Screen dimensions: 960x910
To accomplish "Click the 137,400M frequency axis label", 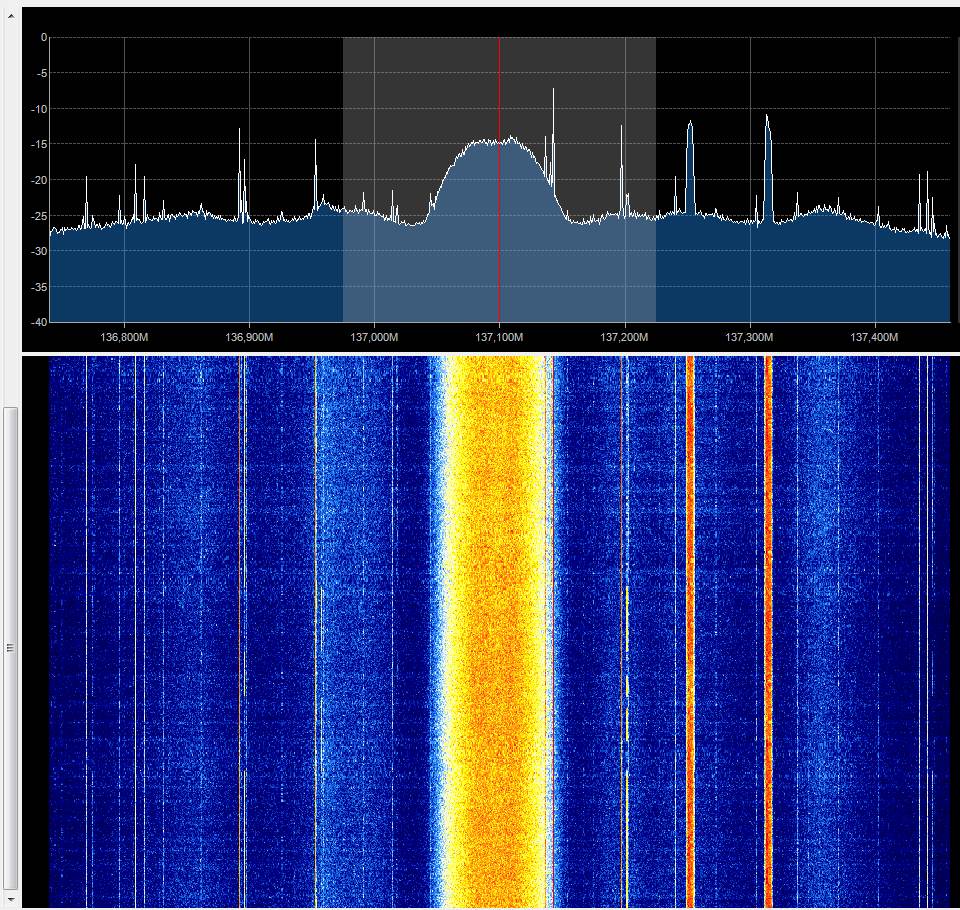I will (874, 337).
